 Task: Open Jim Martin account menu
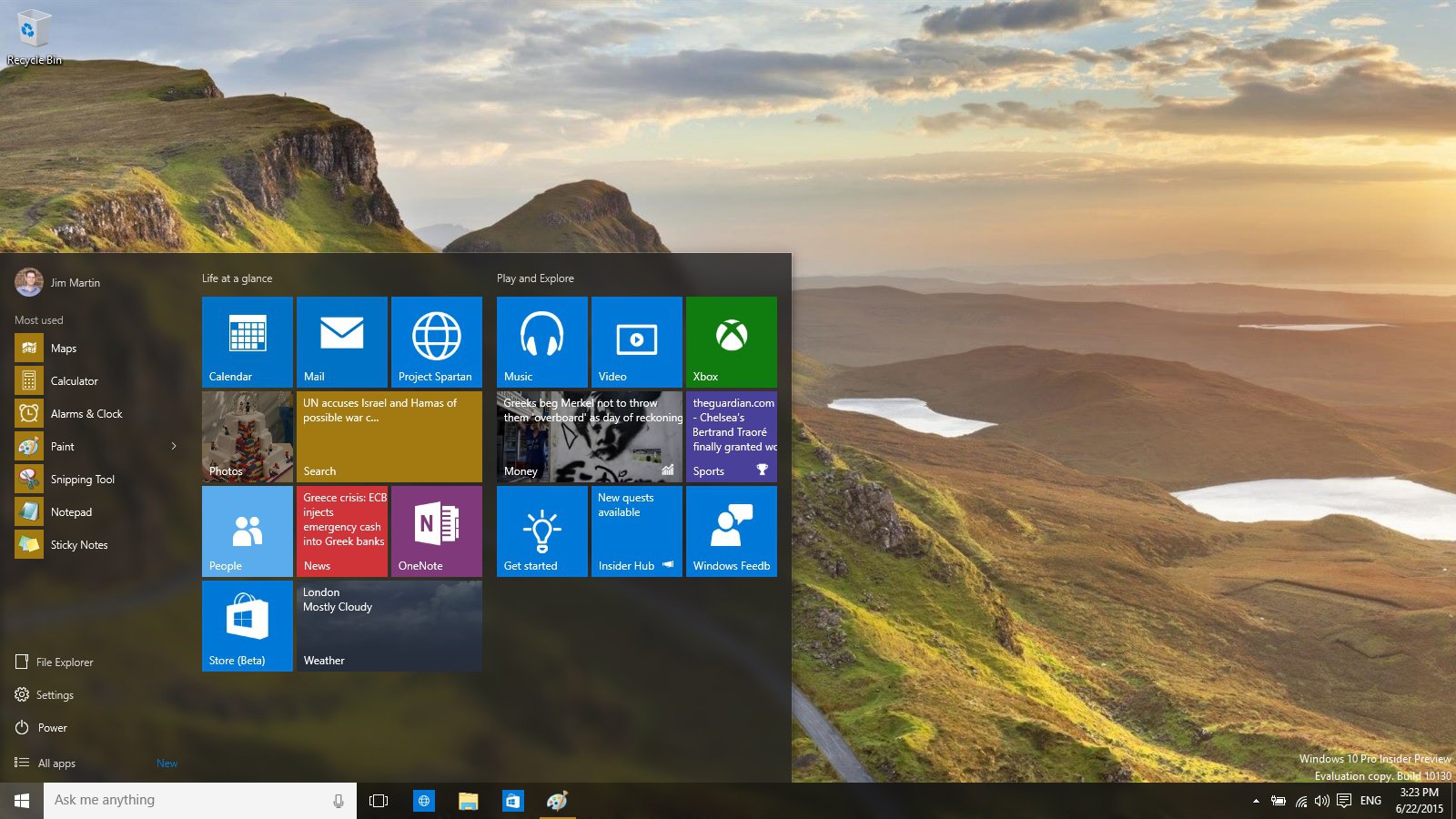coord(58,282)
